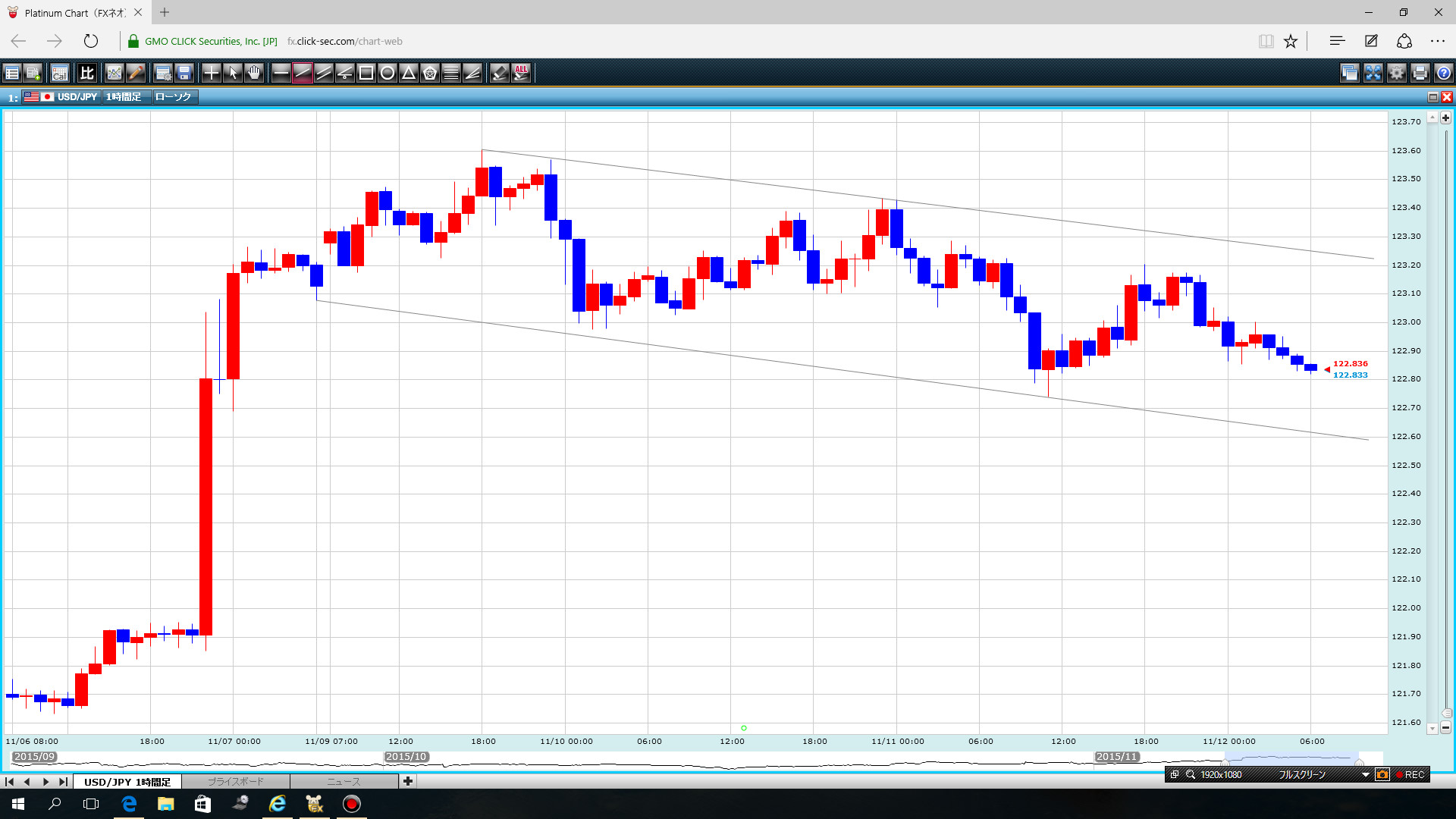1456x819 pixels.
Task: Zoom in price scale with plus button
Action: coord(1445,118)
